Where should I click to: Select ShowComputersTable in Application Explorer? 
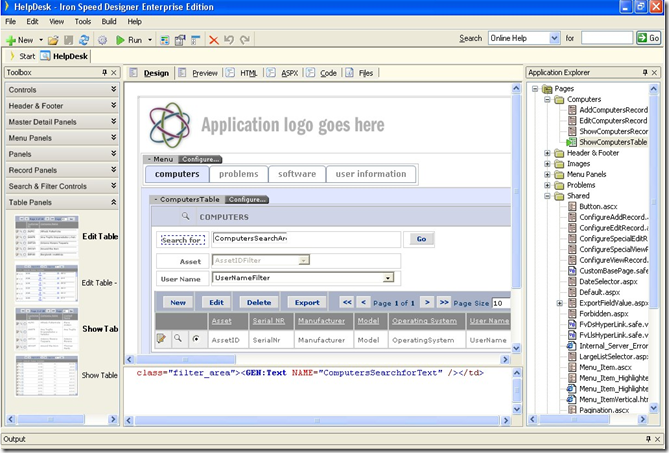pos(612,142)
